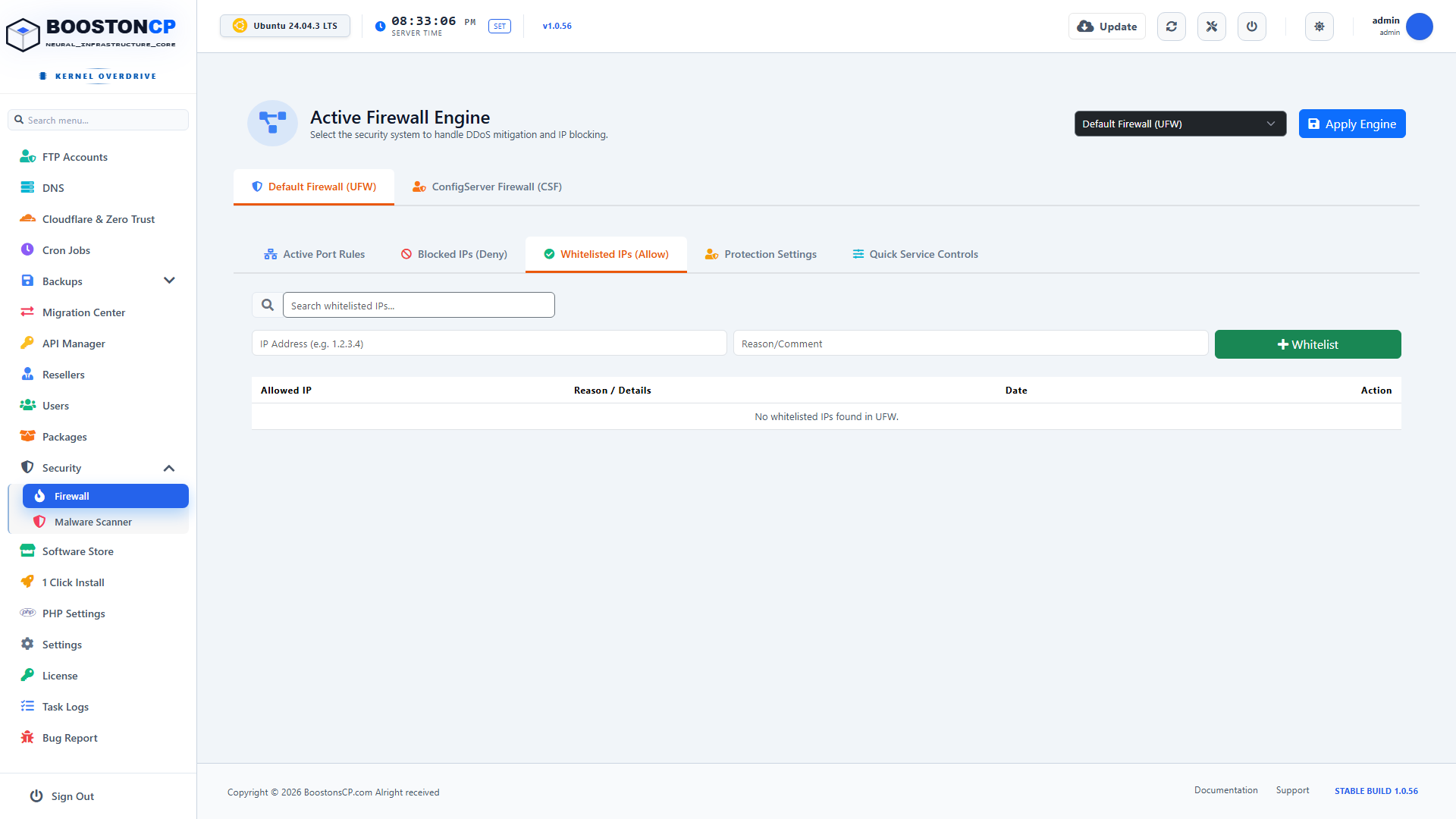
Task: Open Bug Report page
Action: click(x=98, y=738)
